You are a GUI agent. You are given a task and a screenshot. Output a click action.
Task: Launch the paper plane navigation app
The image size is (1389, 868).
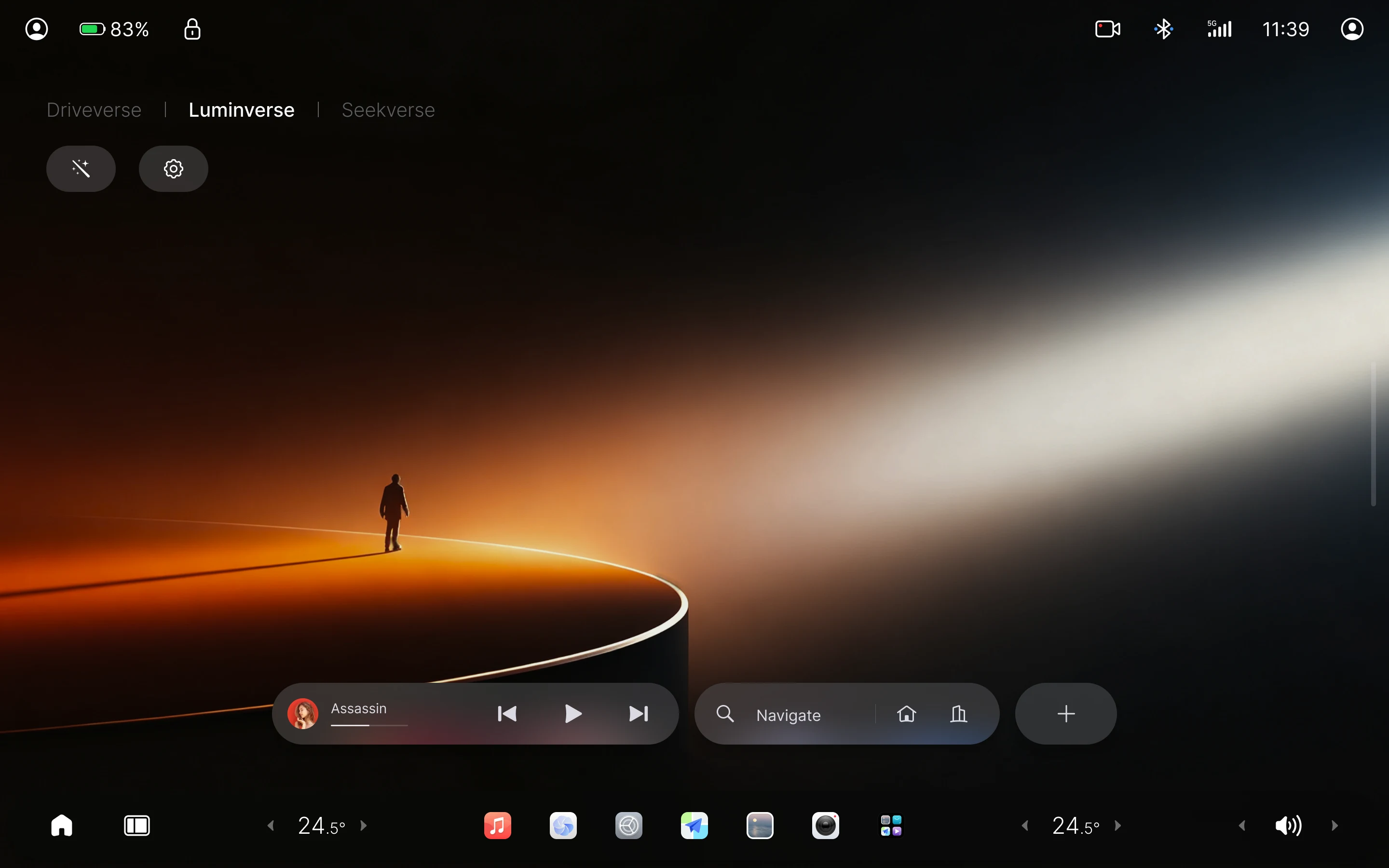coord(694,826)
